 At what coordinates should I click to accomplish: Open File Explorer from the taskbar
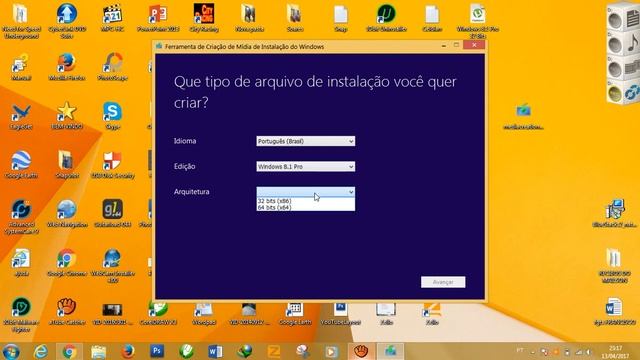98,351
